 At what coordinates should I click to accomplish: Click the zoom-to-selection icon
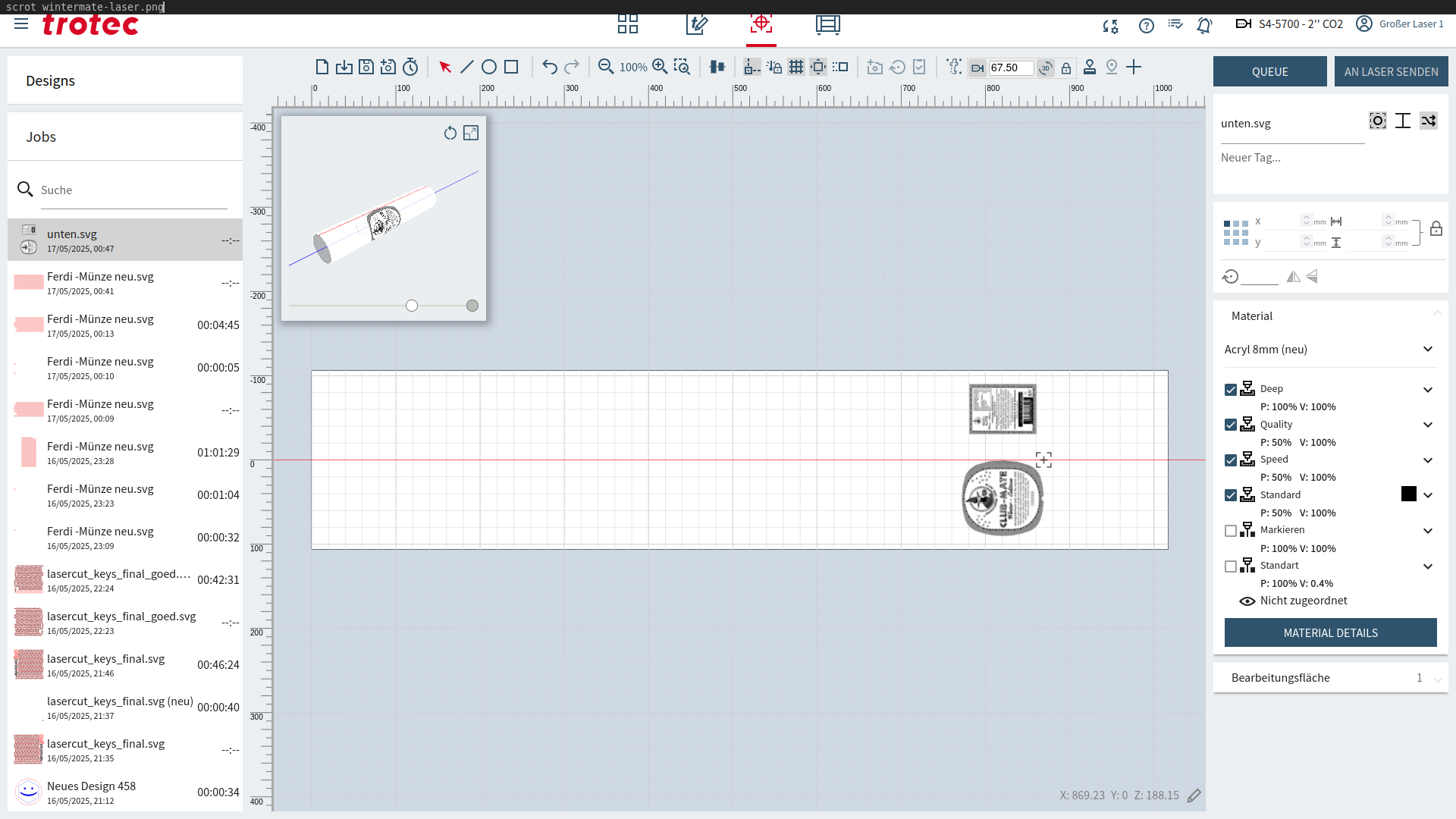pos(682,67)
